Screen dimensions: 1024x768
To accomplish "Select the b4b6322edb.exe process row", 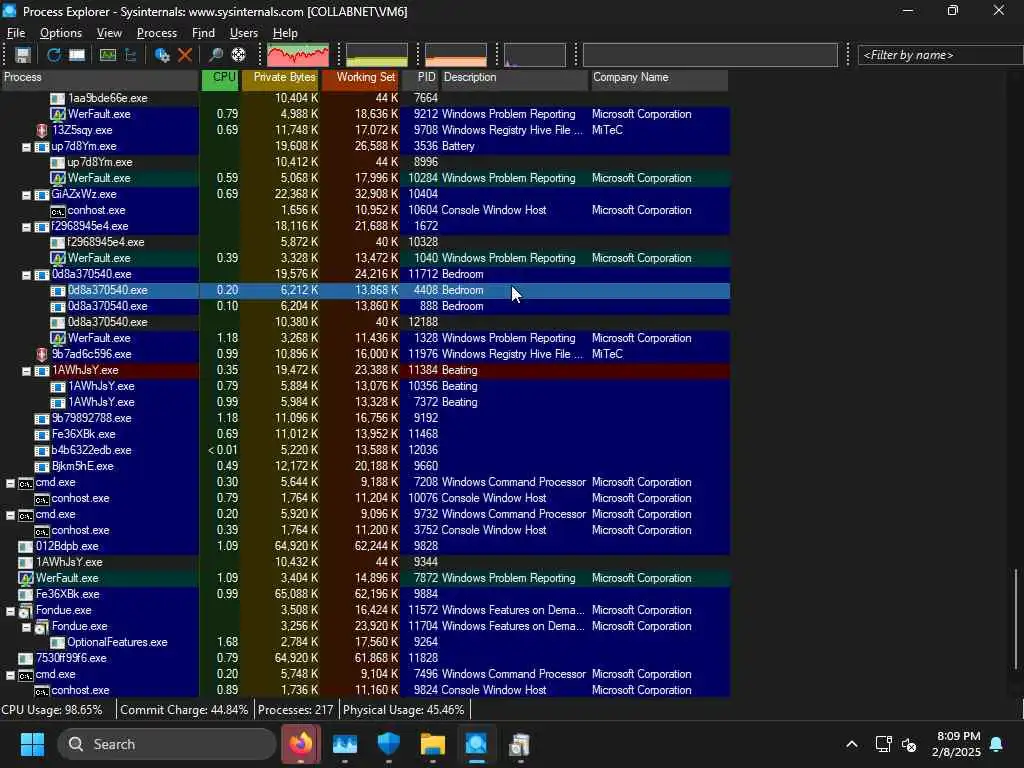I will [x=365, y=450].
